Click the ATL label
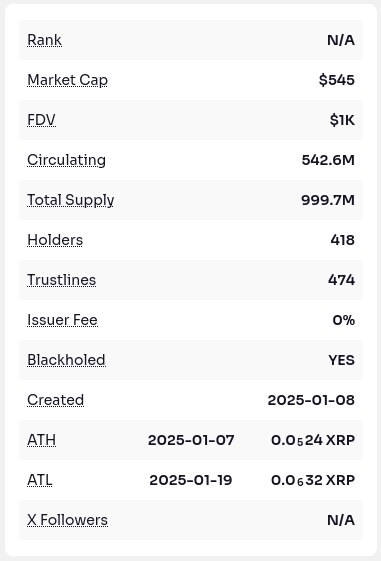The width and height of the screenshot is (381, 561). pos(40,480)
